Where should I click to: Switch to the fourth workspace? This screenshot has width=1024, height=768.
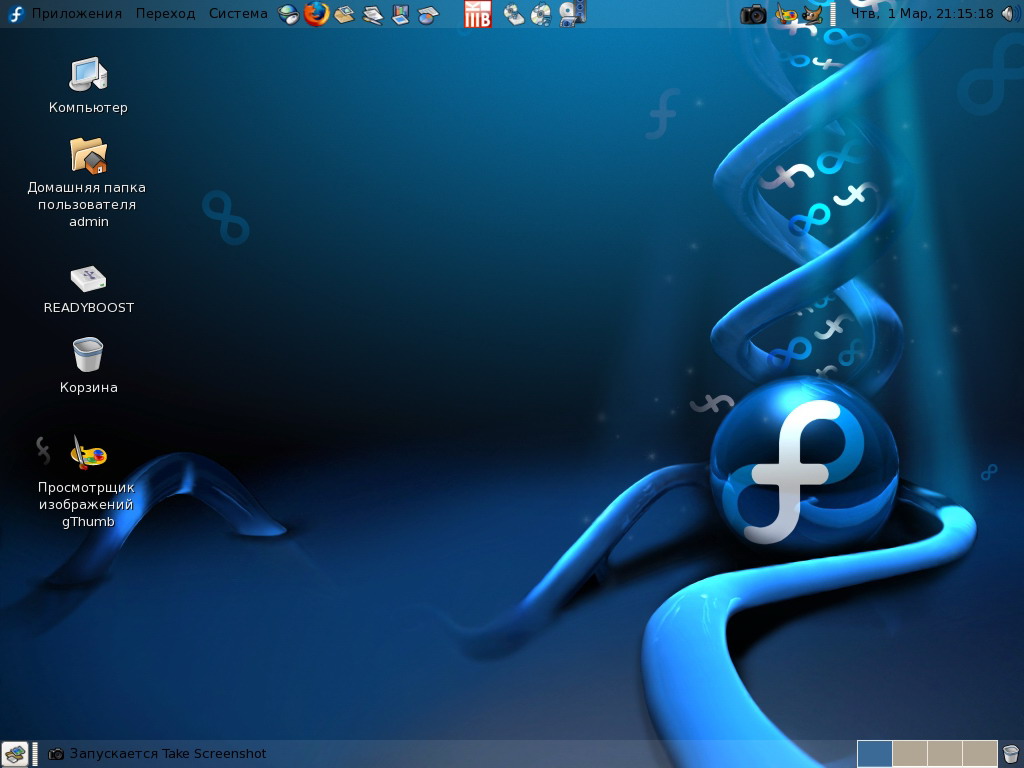980,754
